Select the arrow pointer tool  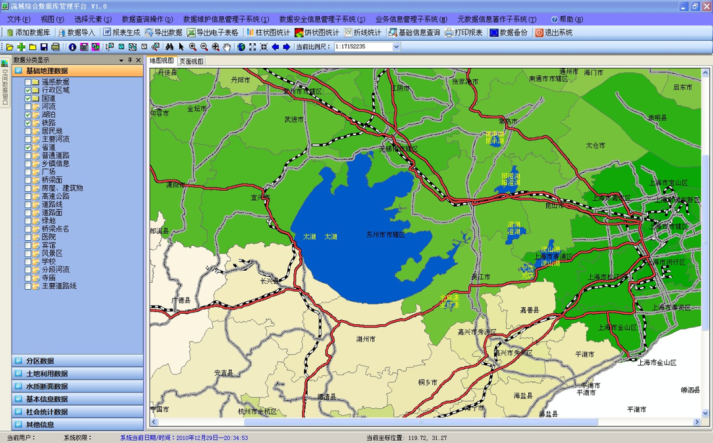click(x=181, y=46)
